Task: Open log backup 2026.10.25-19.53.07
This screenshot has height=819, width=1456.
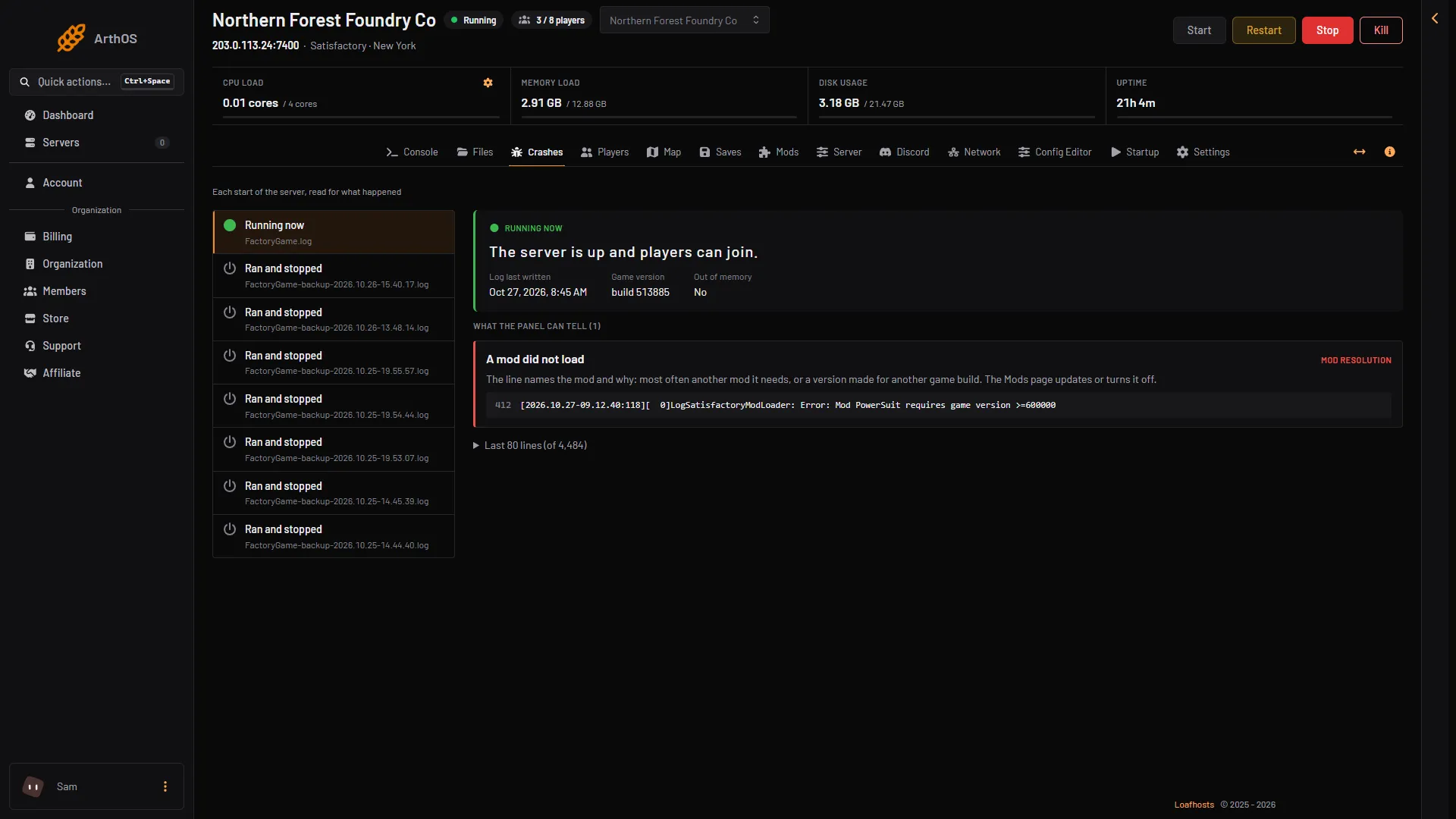Action: (x=334, y=450)
